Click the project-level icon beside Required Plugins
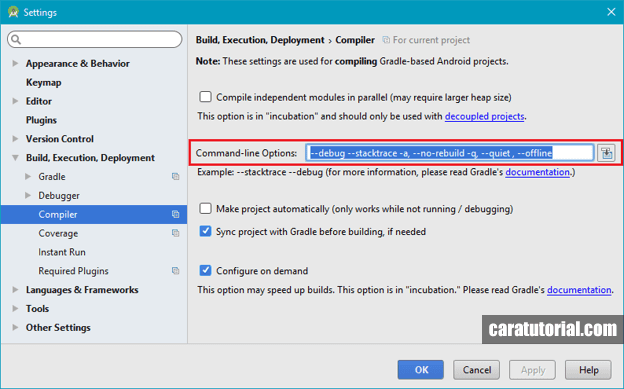 point(176,271)
